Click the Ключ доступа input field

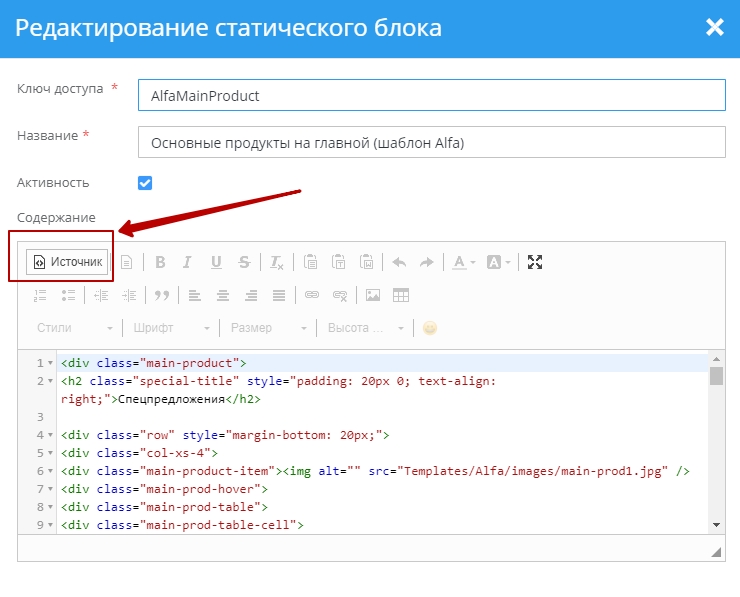431,96
